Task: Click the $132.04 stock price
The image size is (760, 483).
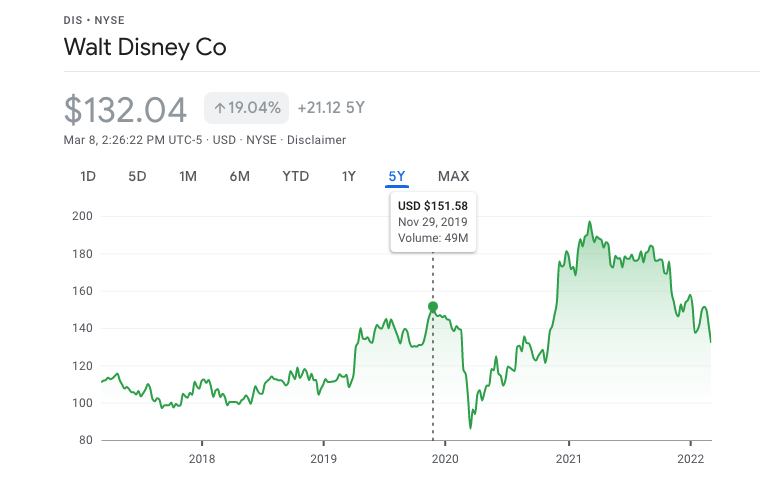Action: point(126,108)
